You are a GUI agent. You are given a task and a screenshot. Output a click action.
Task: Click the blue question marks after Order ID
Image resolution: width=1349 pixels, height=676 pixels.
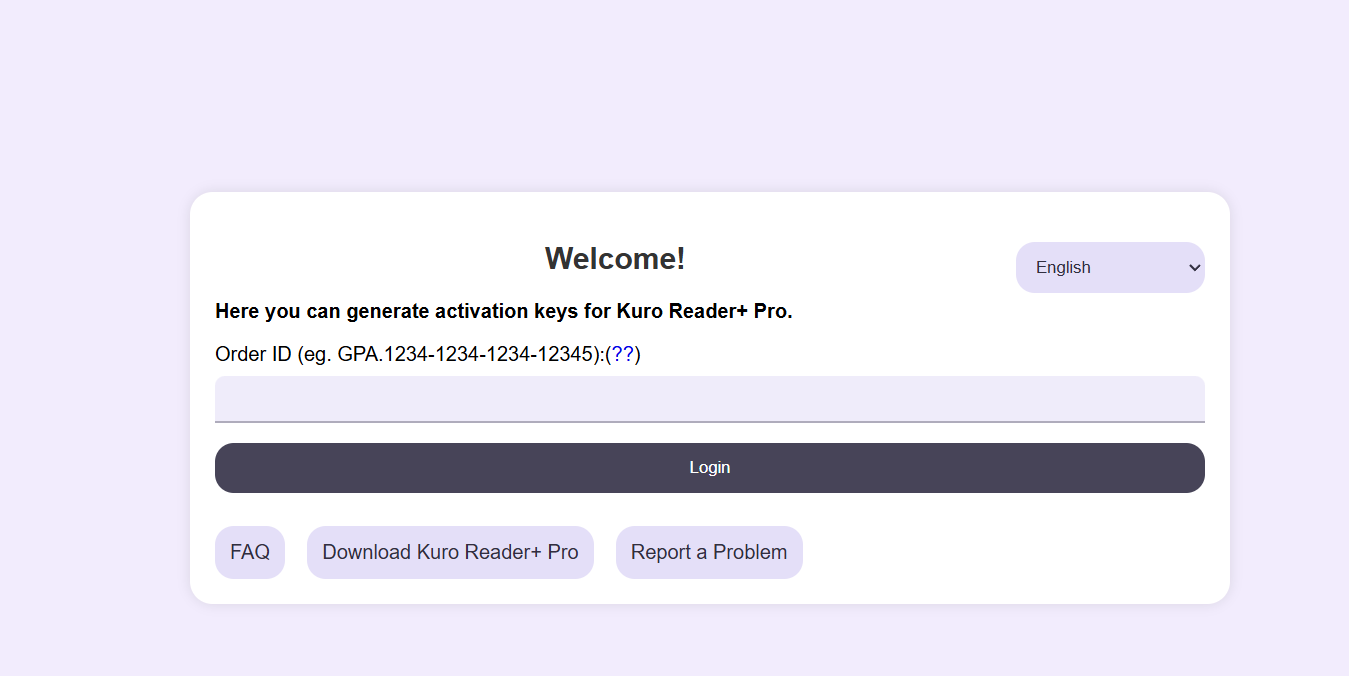[623, 354]
